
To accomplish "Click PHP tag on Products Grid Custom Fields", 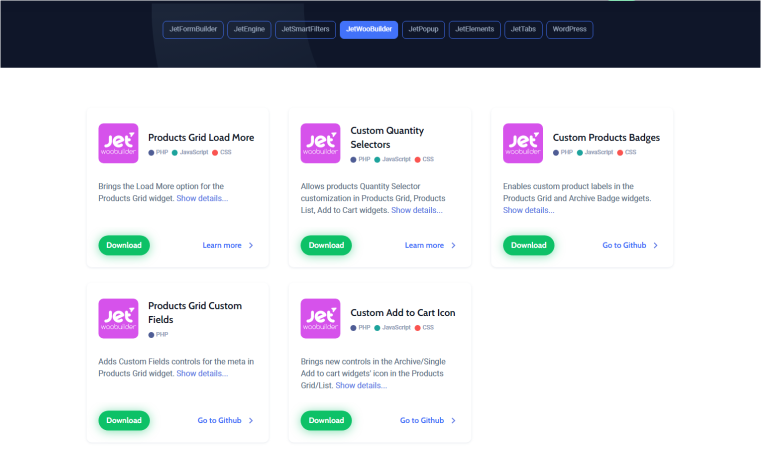I will point(158,334).
